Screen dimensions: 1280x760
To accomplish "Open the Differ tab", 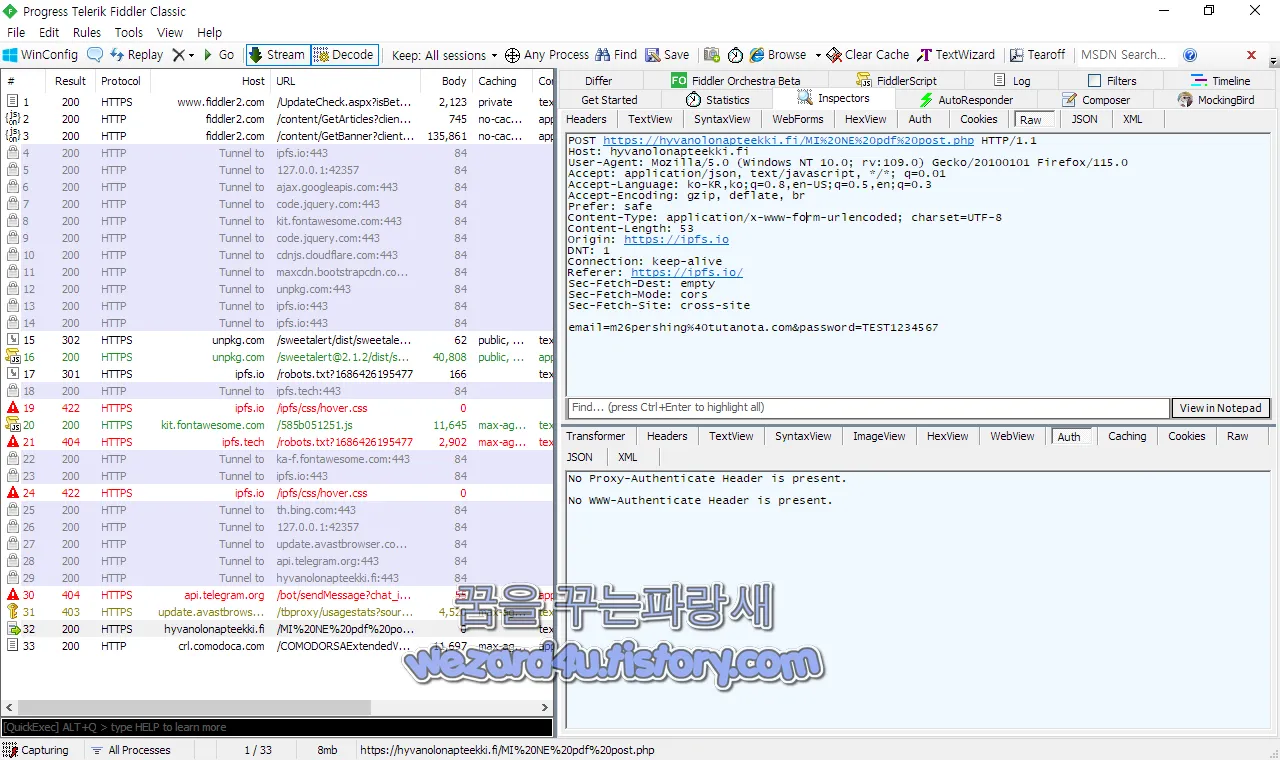I will [599, 81].
